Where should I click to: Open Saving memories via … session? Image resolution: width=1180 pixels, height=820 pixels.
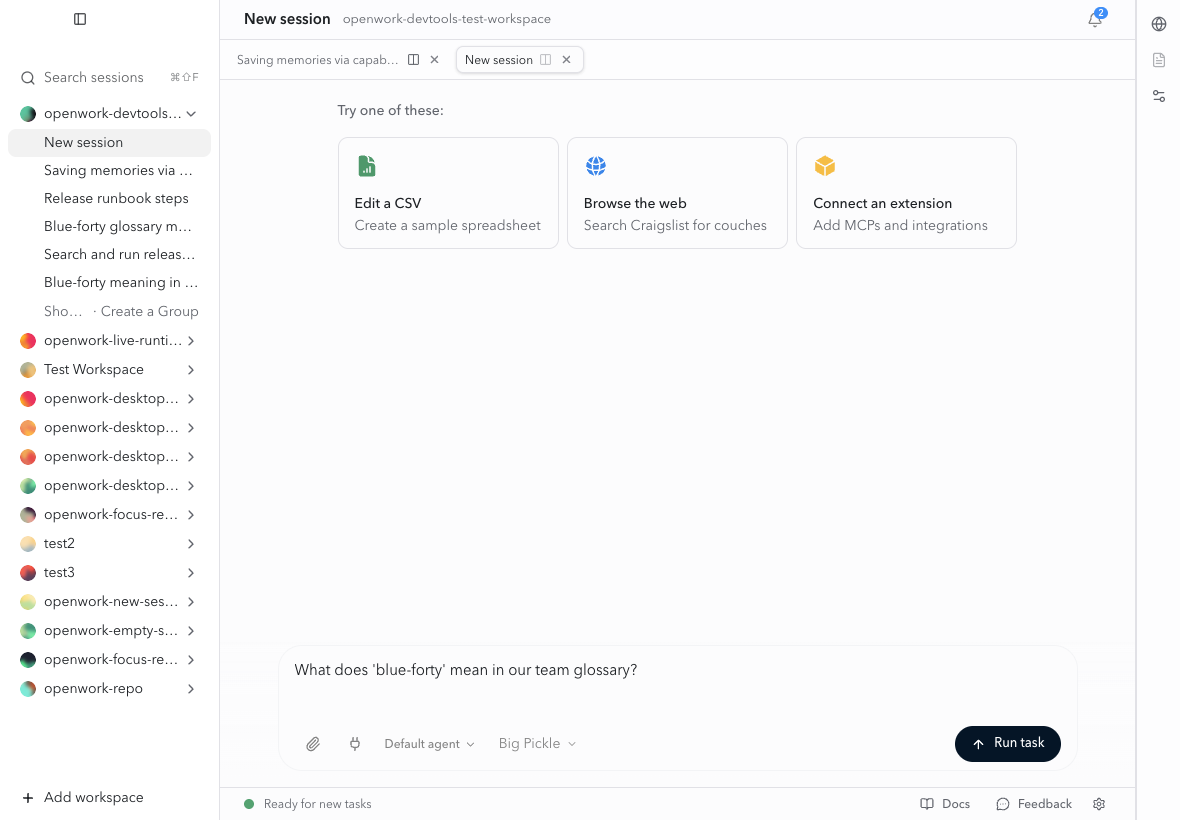pos(109,170)
